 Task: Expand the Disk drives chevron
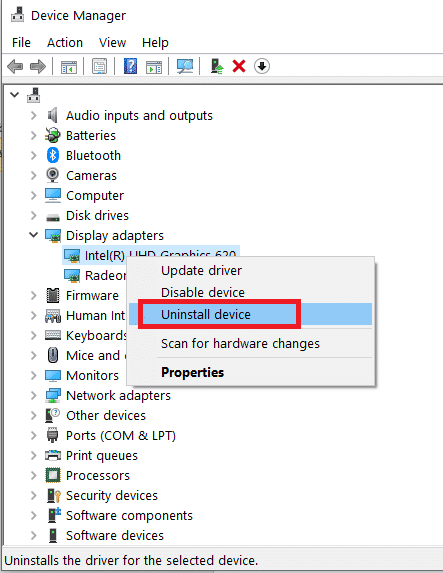(34, 215)
